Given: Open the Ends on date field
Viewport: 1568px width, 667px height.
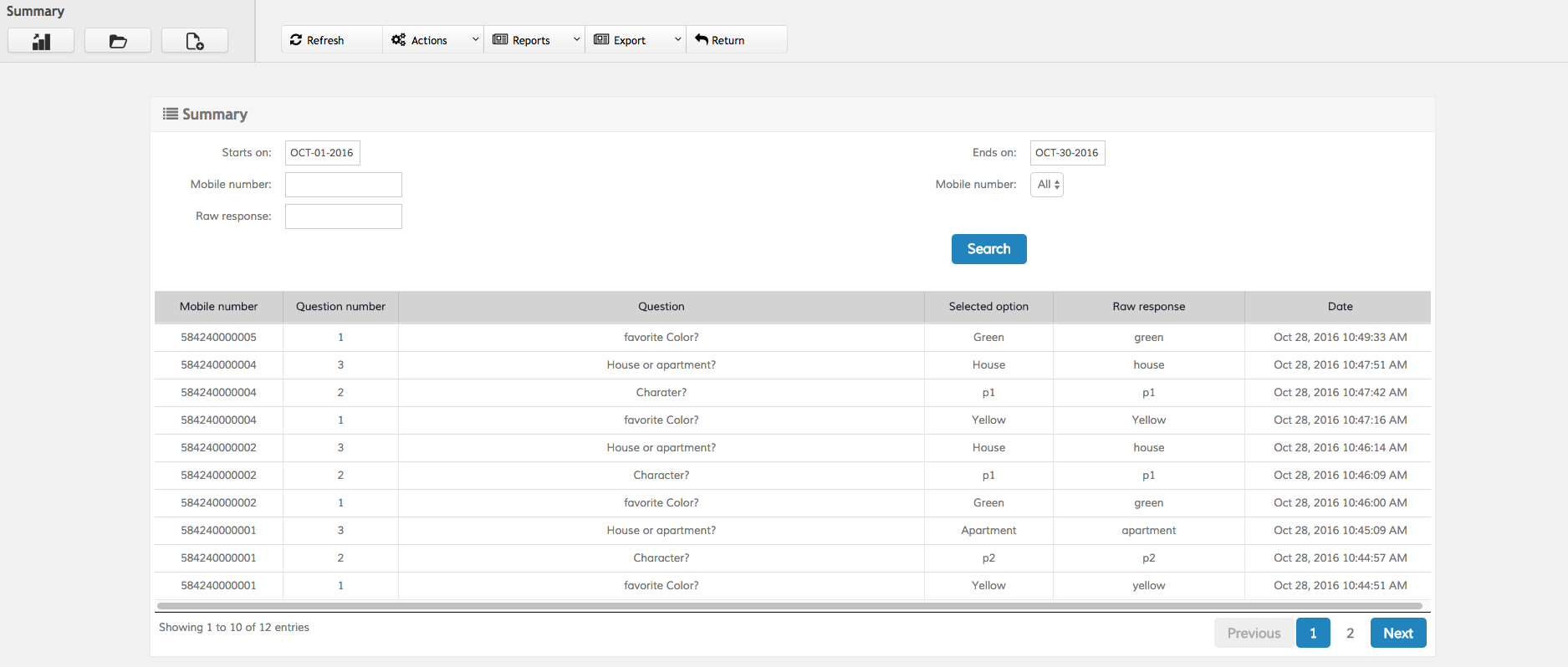Looking at the screenshot, I should point(1067,153).
